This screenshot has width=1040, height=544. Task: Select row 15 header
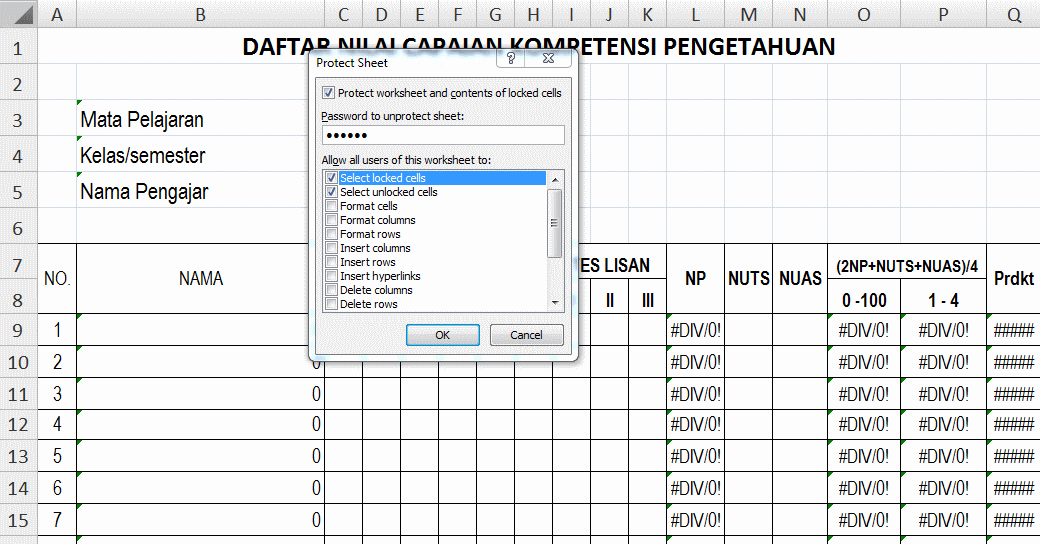coord(19,520)
